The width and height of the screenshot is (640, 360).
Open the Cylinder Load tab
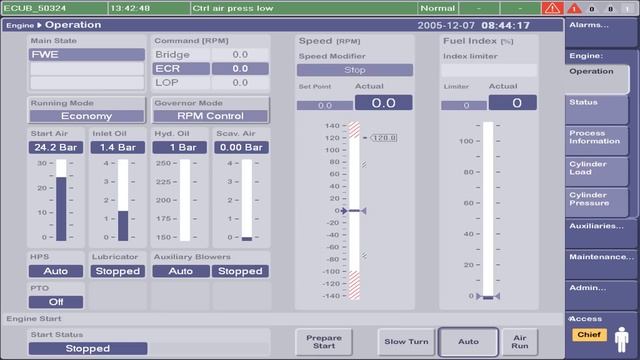click(596, 171)
